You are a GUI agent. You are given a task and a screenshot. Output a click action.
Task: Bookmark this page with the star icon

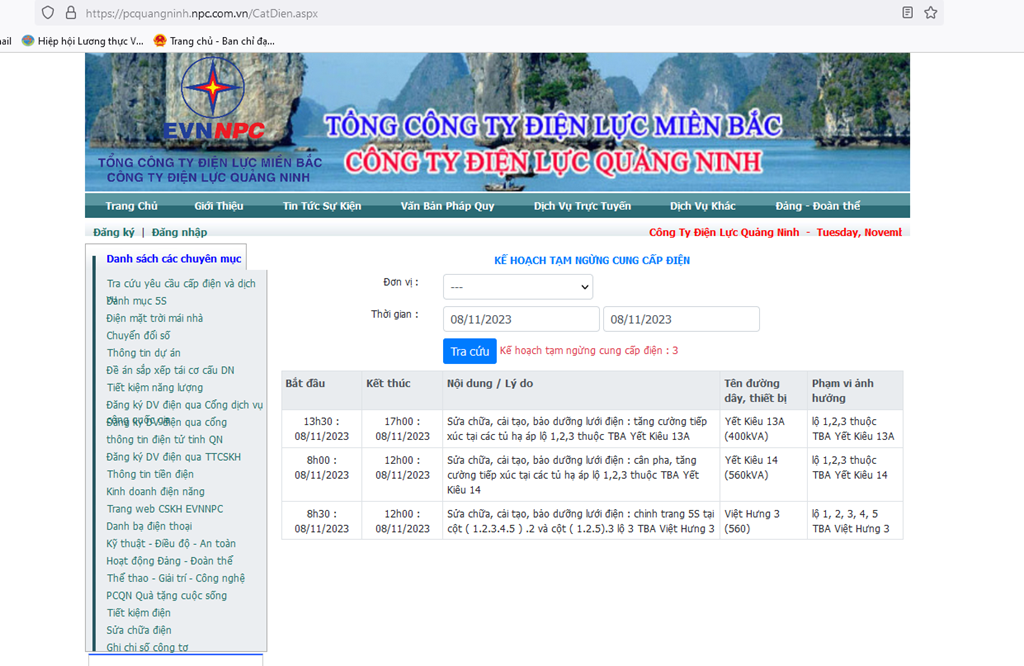931,12
